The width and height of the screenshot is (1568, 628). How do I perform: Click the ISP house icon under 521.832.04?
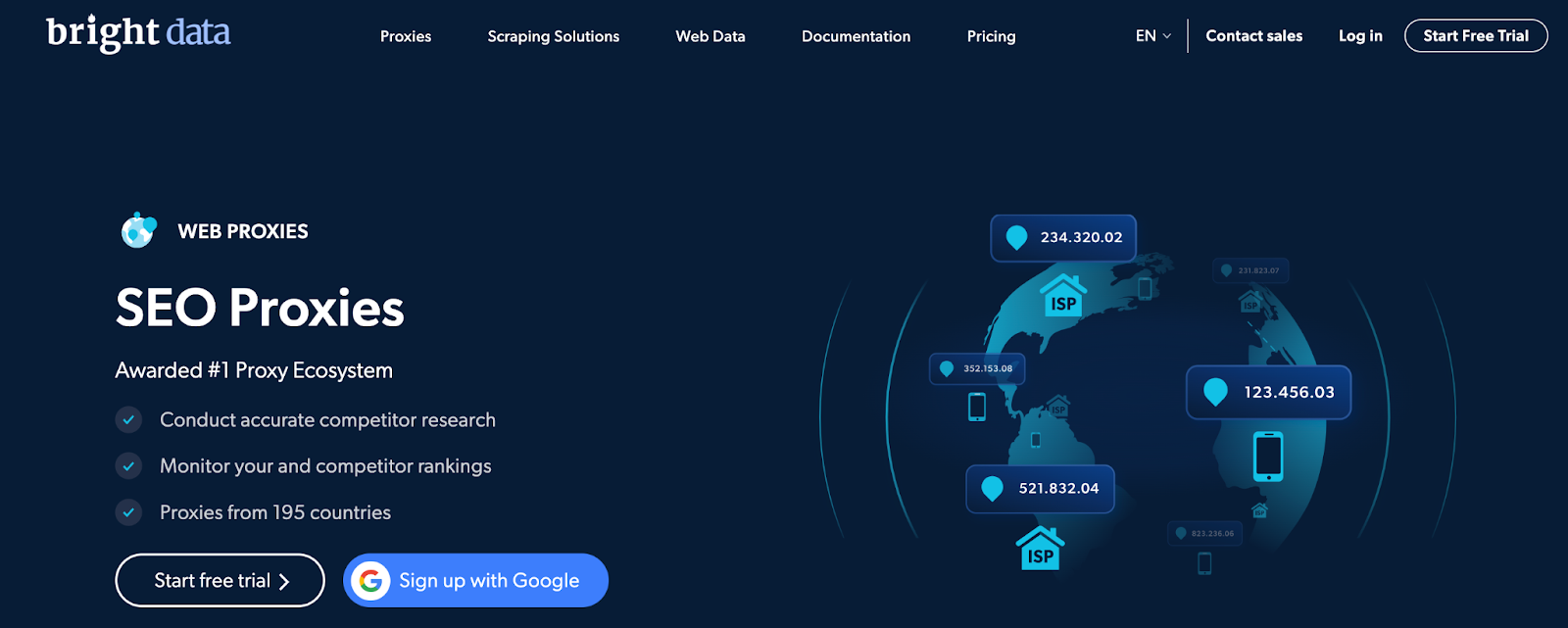coord(1041,549)
